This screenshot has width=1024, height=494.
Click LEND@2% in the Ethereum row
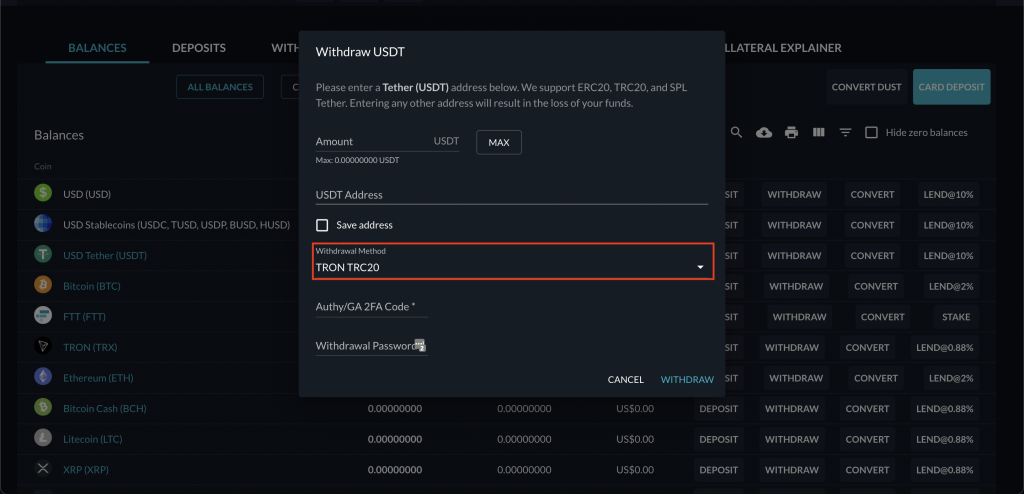[x=952, y=378]
